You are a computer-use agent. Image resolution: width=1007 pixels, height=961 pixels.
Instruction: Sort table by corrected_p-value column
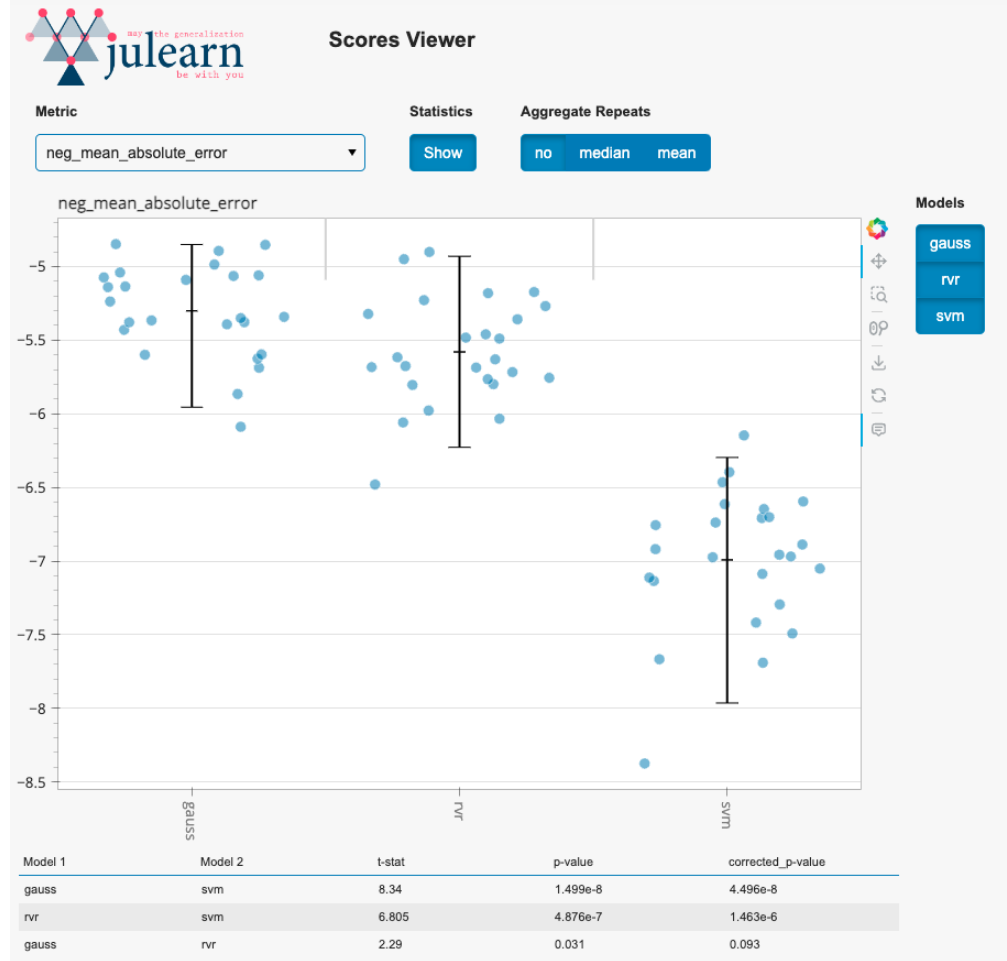point(776,861)
